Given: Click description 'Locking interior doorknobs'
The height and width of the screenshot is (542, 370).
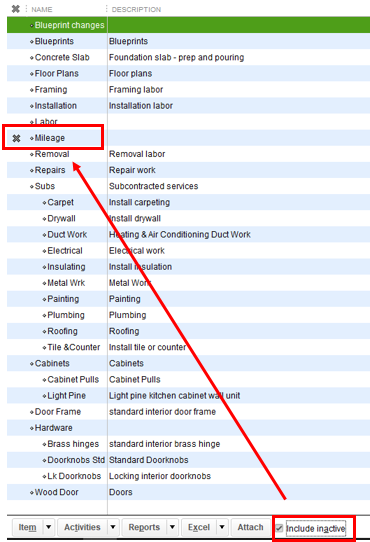Looking at the screenshot, I should [160, 476].
